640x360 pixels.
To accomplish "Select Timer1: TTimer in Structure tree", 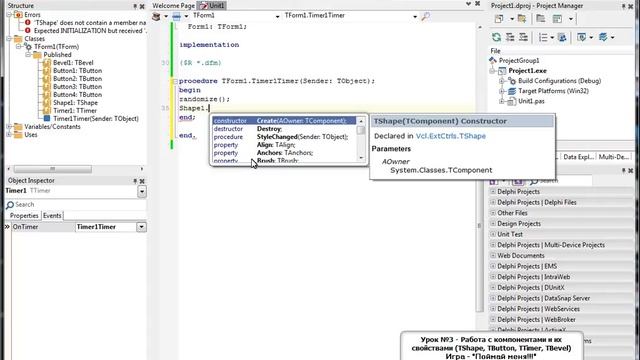I will click(75, 111).
